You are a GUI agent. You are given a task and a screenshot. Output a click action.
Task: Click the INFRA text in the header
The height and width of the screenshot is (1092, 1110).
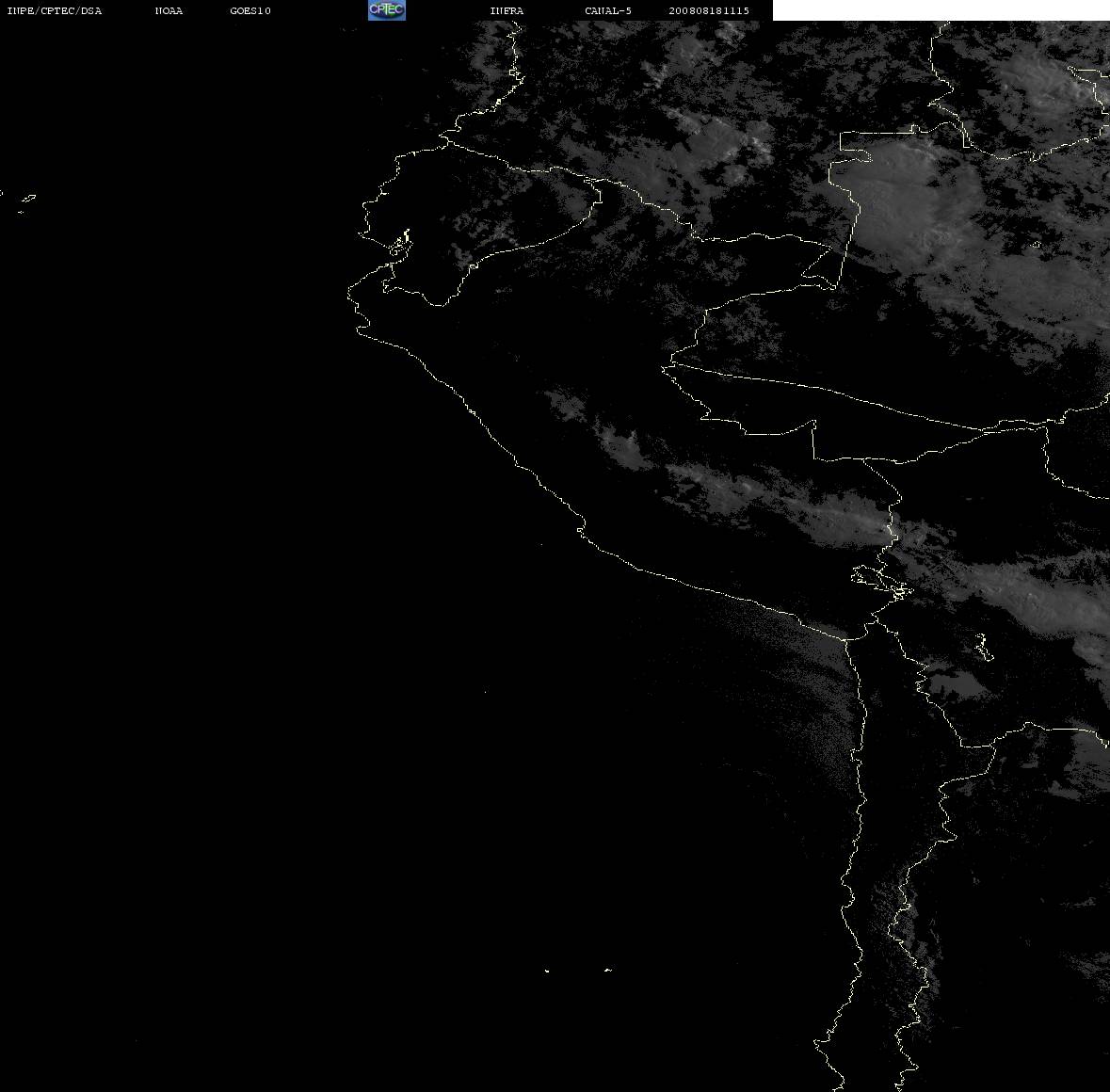click(507, 10)
